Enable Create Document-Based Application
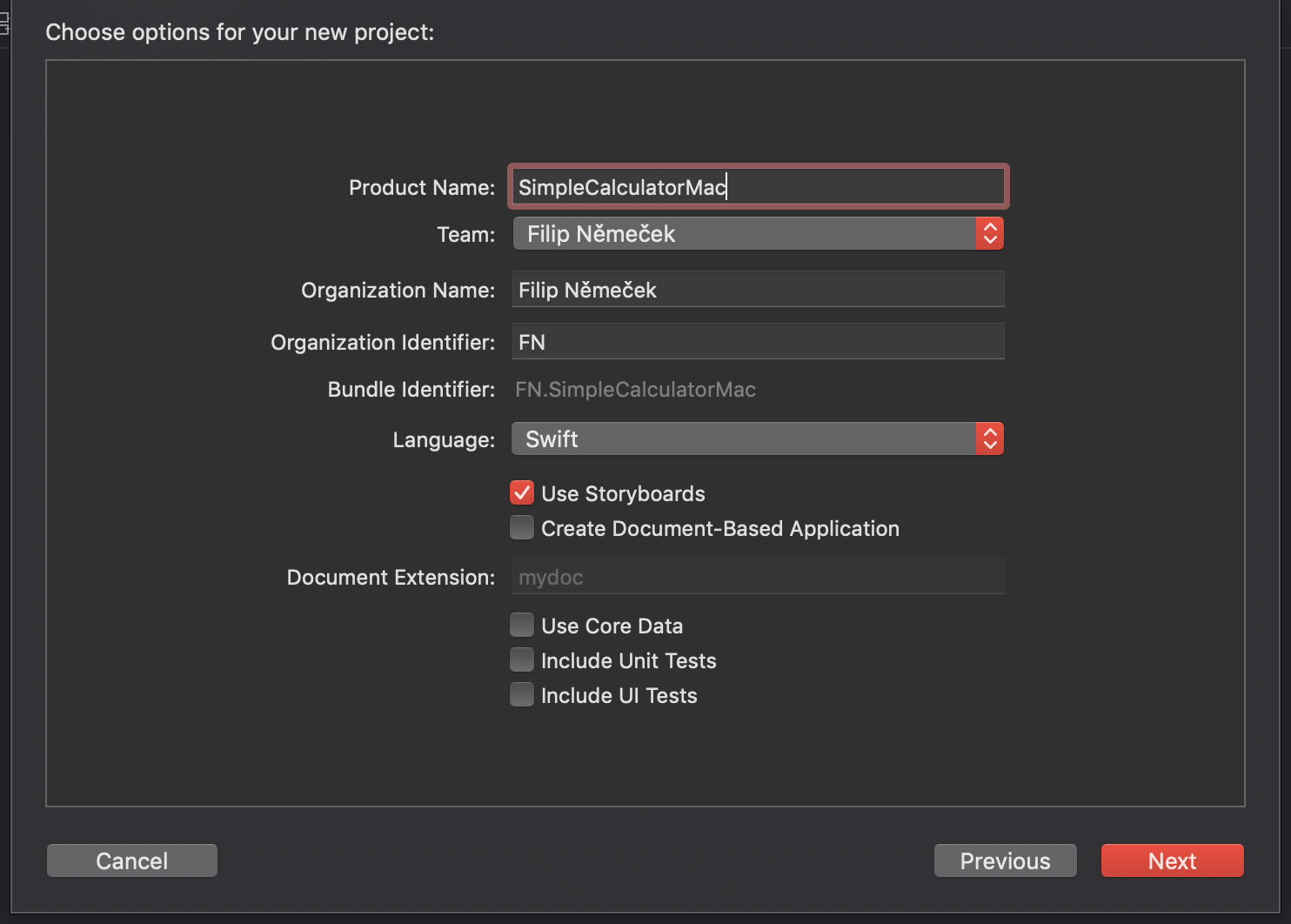 (521, 527)
